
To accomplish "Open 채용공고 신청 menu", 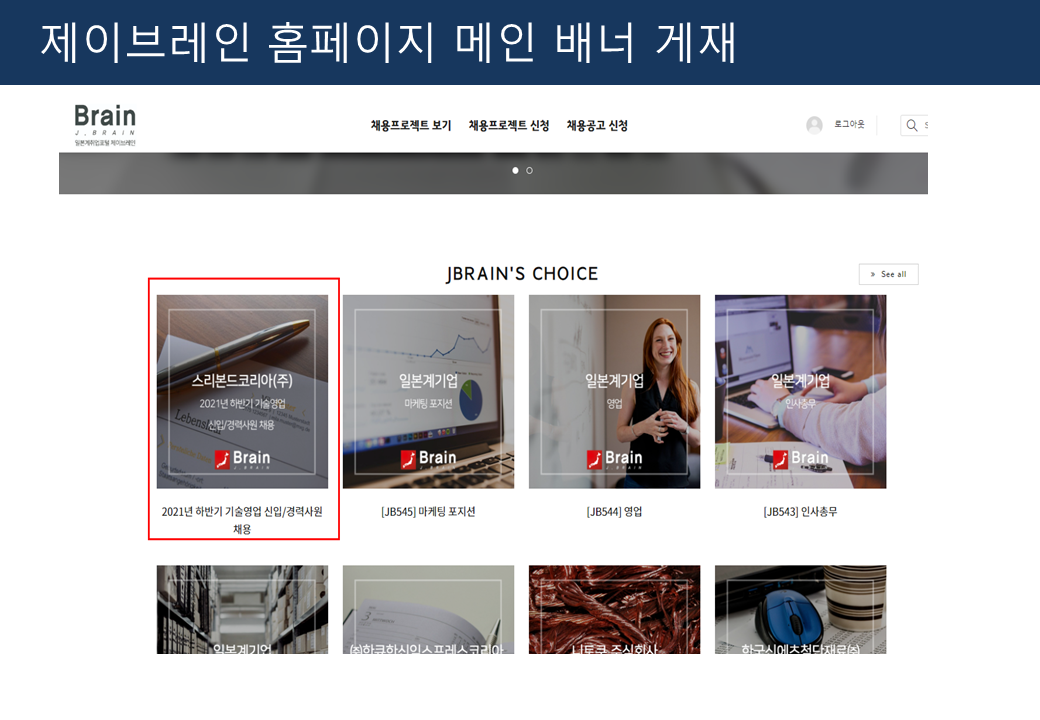I will 597,125.
